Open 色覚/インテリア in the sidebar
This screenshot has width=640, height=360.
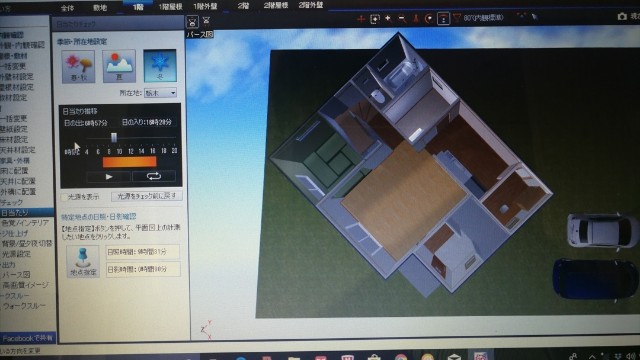[25, 223]
